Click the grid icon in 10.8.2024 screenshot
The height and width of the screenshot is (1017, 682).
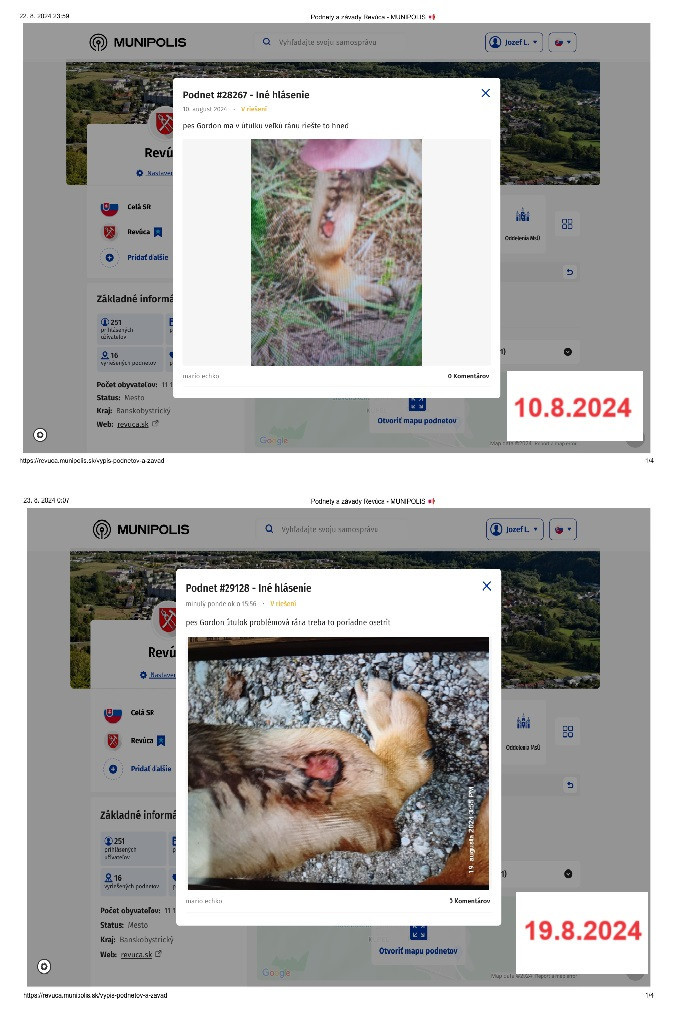[x=567, y=224]
